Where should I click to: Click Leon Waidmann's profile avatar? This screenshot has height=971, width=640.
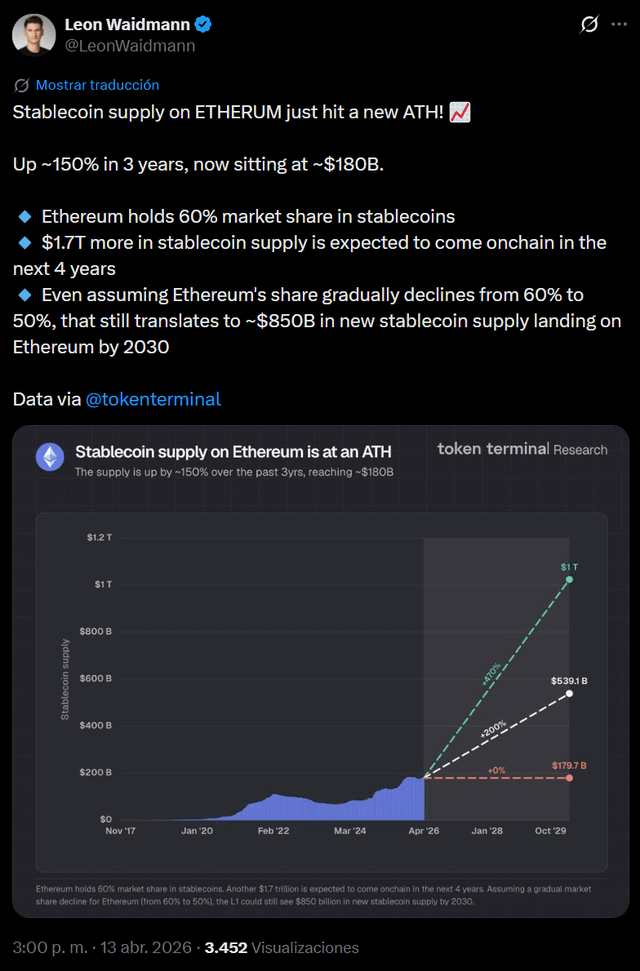(33, 35)
